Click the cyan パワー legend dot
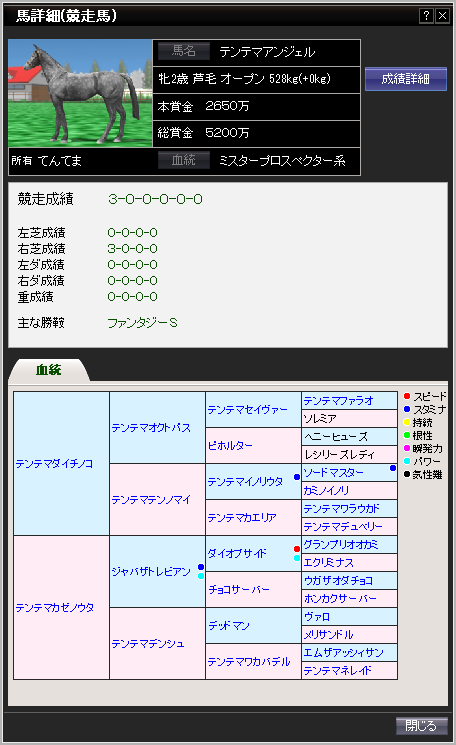 point(407,461)
